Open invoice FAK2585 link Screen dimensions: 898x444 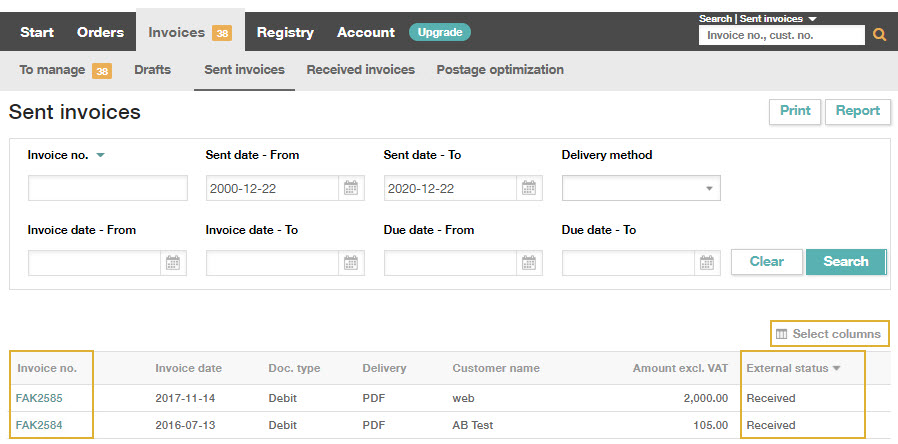(39, 398)
